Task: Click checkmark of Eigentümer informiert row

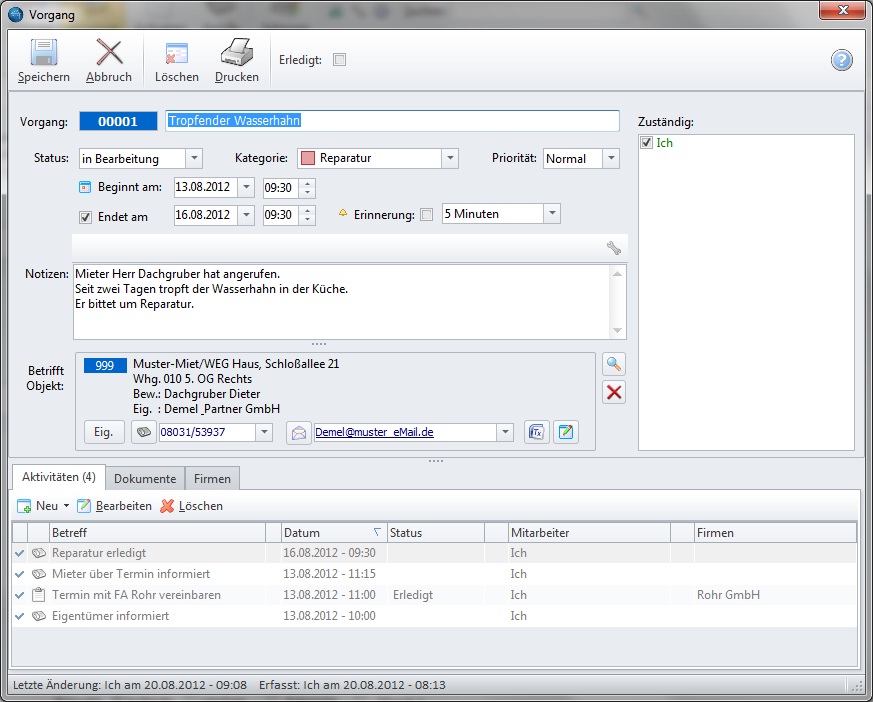Action: [x=19, y=616]
